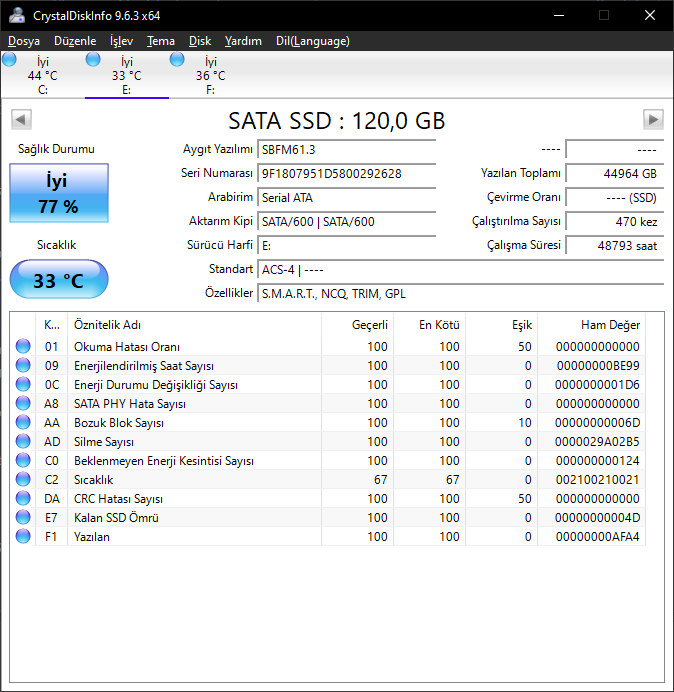Click the Öznitelik Adı column header
The image size is (674, 692).
(194, 325)
